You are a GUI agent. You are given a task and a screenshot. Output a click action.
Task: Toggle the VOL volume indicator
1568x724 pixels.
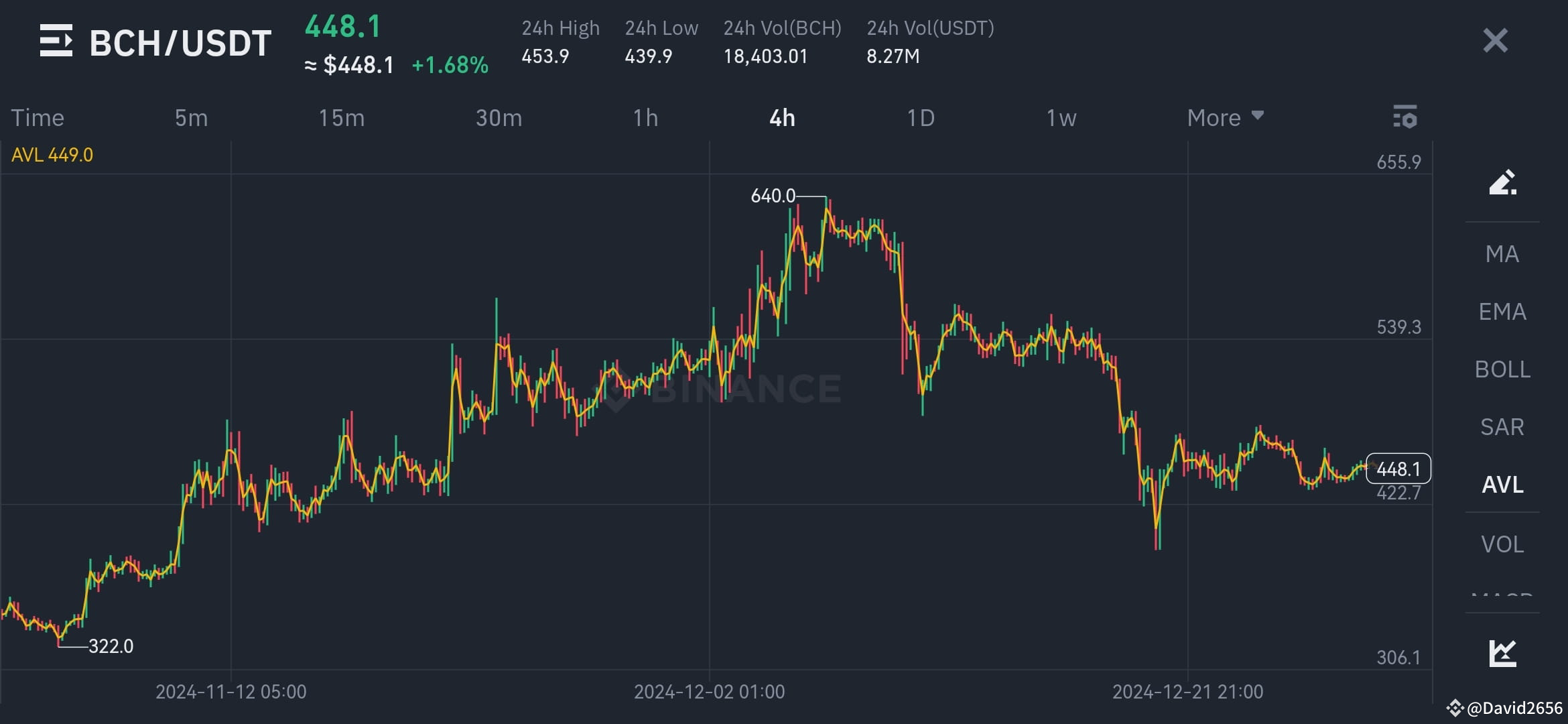click(x=1502, y=544)
